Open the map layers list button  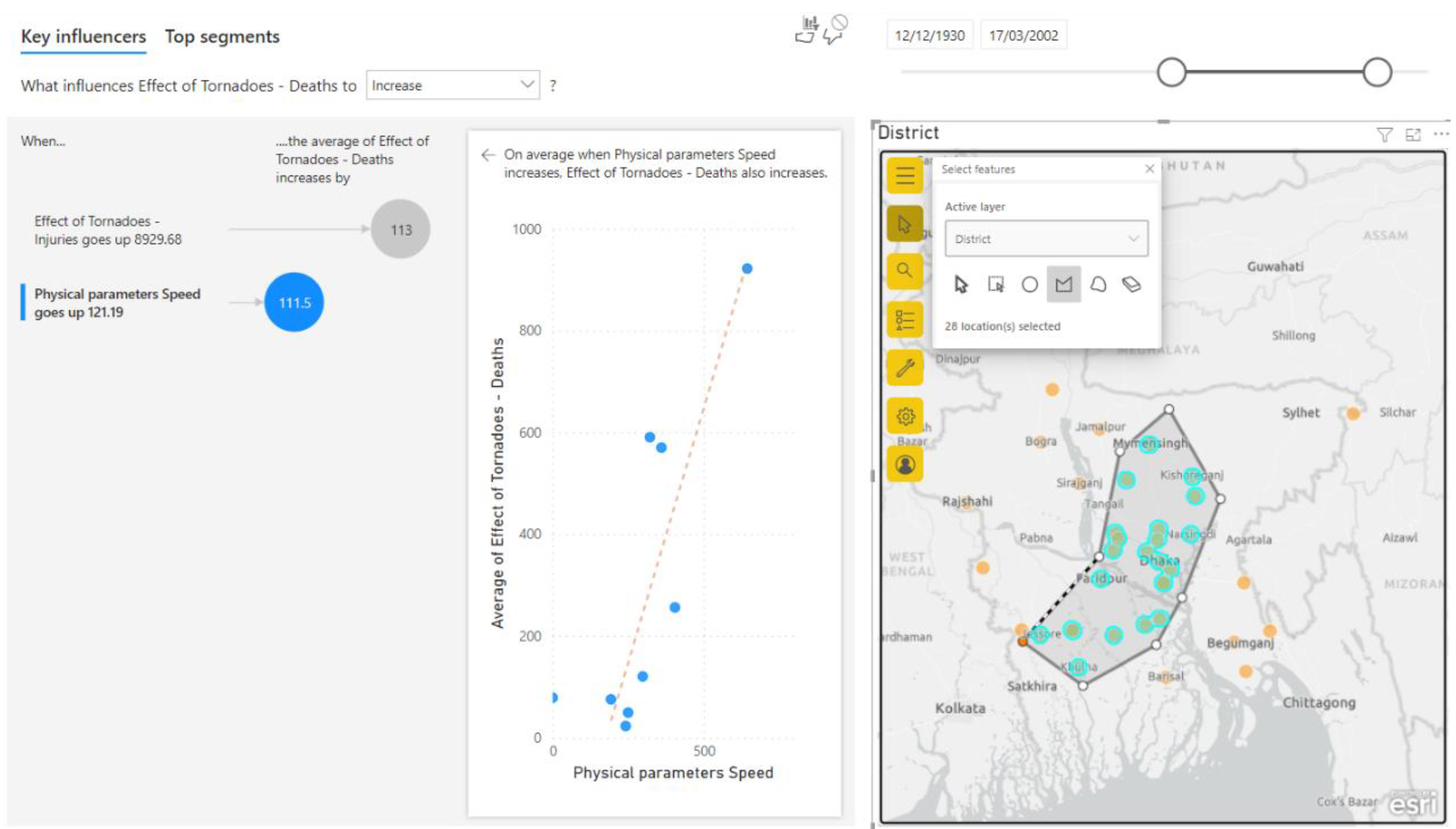[x=905, y=319]
